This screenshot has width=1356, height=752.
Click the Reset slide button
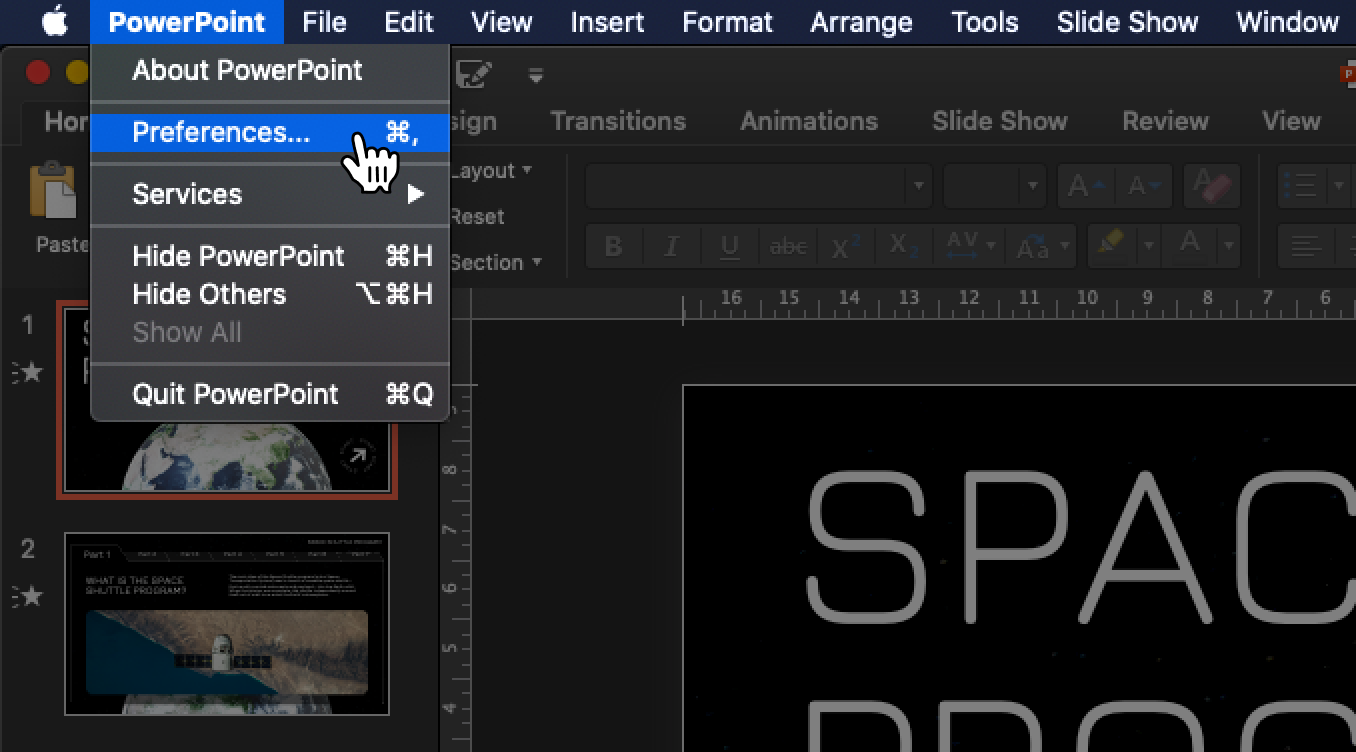478,217
